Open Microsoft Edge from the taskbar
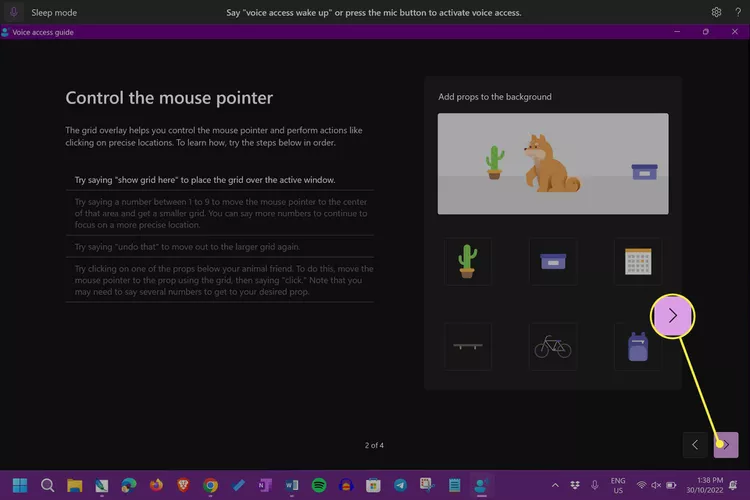750x500 pixels. pos(129,485)
